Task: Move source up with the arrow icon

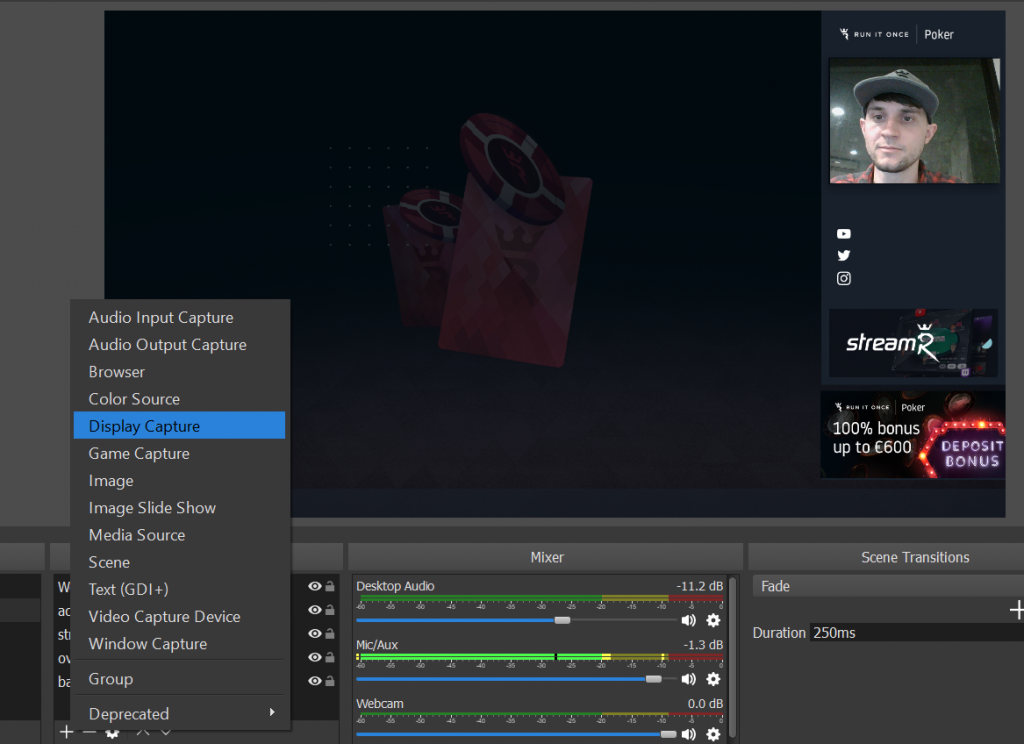Action: [x=143, y=732]
